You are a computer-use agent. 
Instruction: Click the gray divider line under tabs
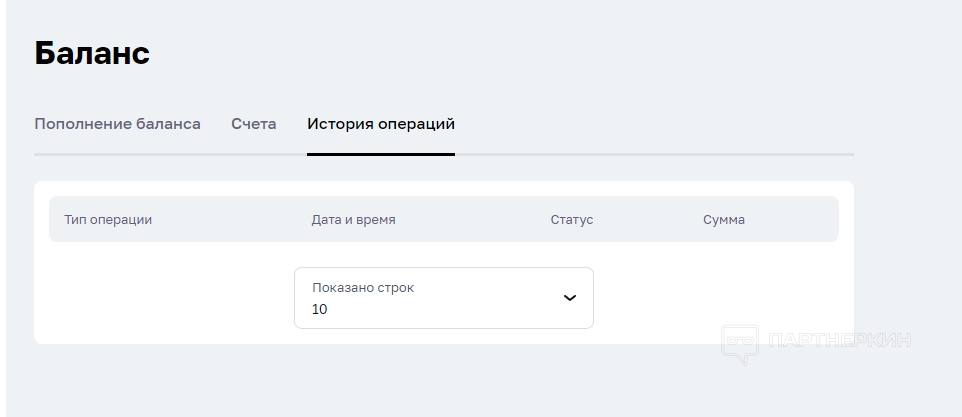[650, 155]
